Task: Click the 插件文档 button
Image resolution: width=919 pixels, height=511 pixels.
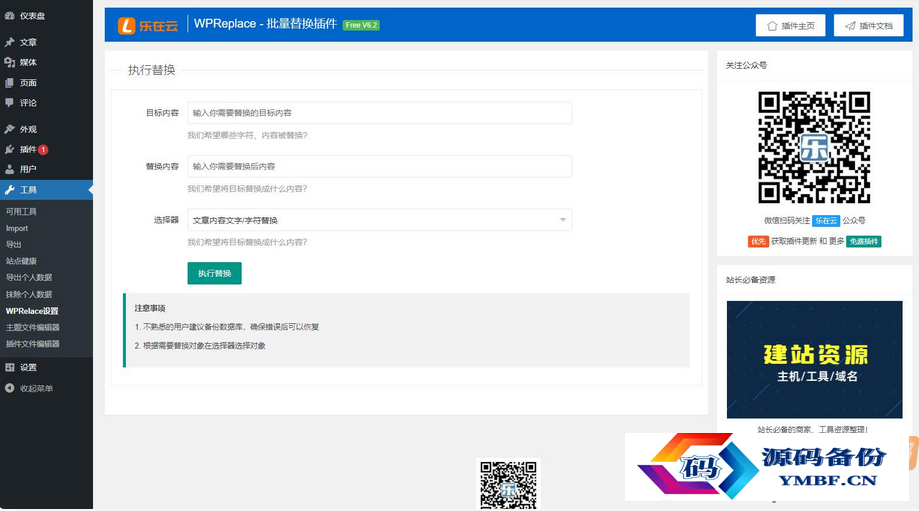Action: (869, 26)
